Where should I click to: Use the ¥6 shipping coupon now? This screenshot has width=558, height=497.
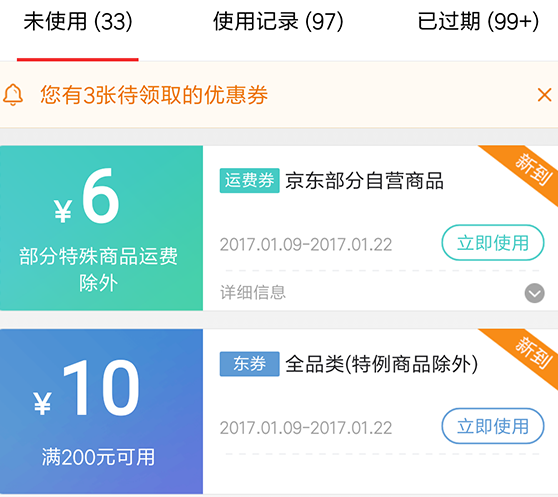pos(493,243)
